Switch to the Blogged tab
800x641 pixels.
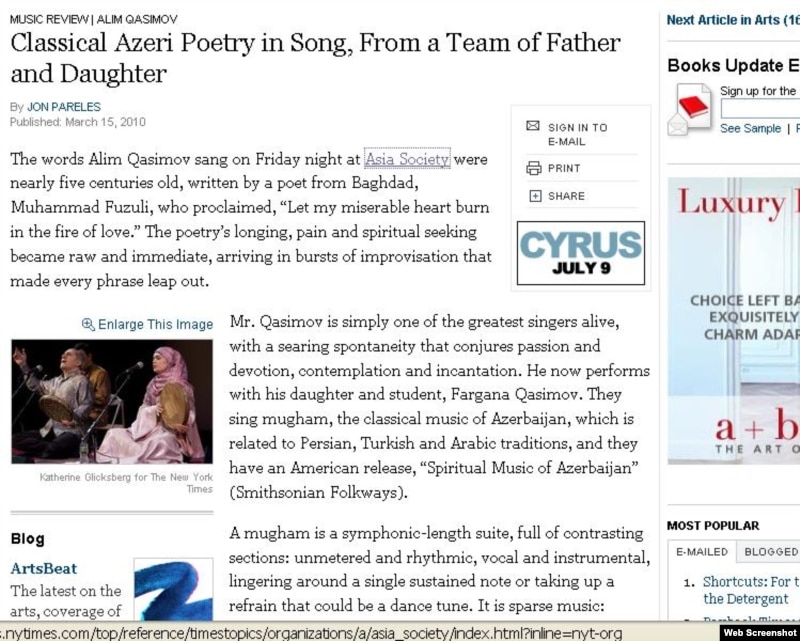[x=772, y=551]
